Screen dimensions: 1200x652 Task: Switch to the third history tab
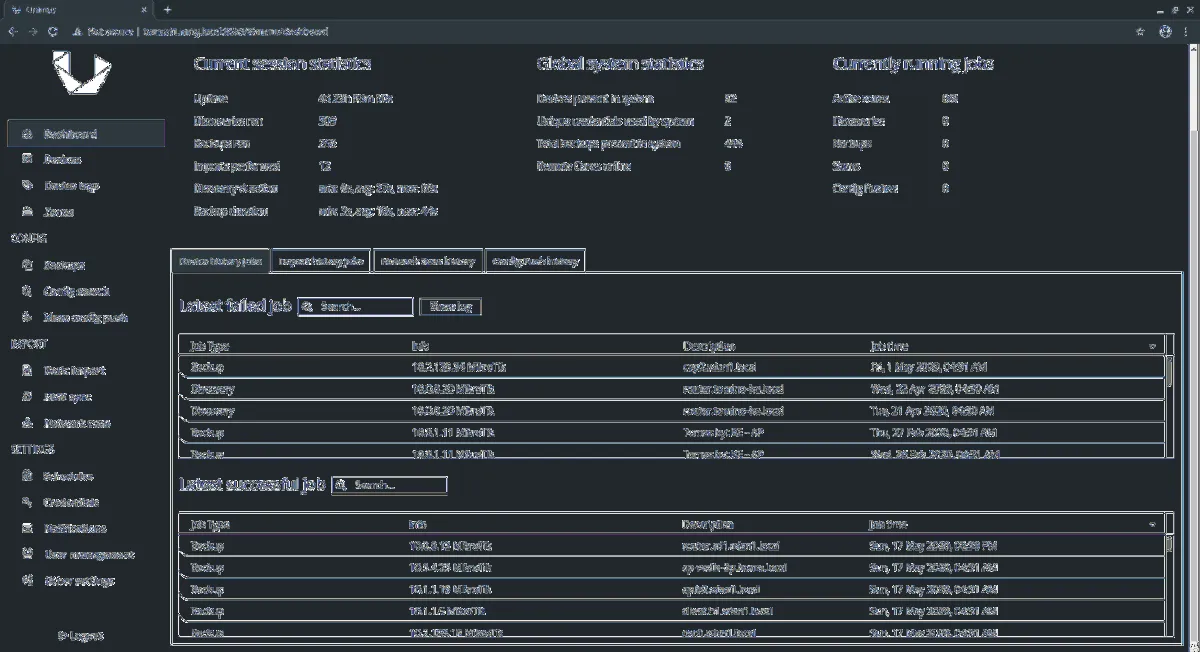pos(428,261)
